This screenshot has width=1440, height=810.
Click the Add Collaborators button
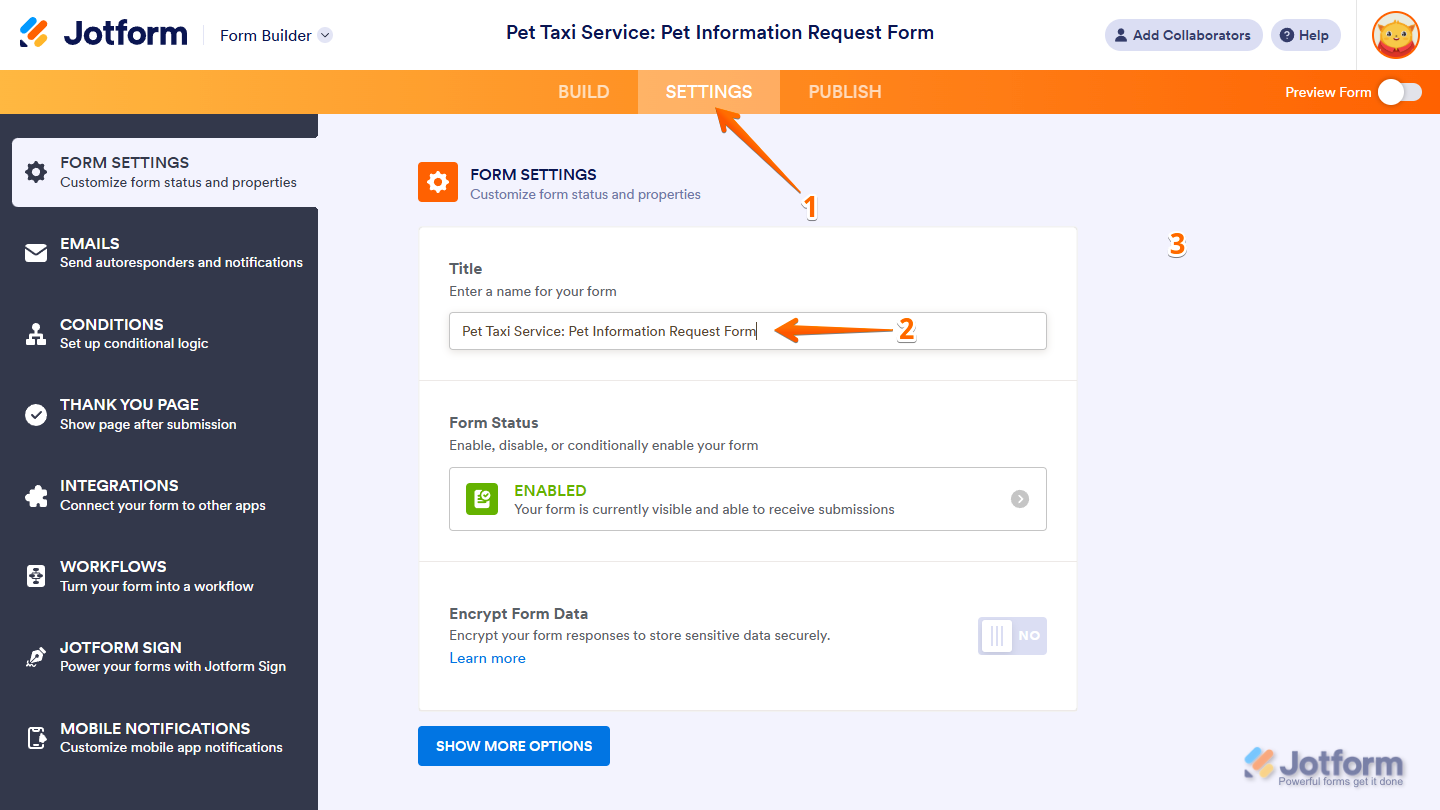[1183, 35]
